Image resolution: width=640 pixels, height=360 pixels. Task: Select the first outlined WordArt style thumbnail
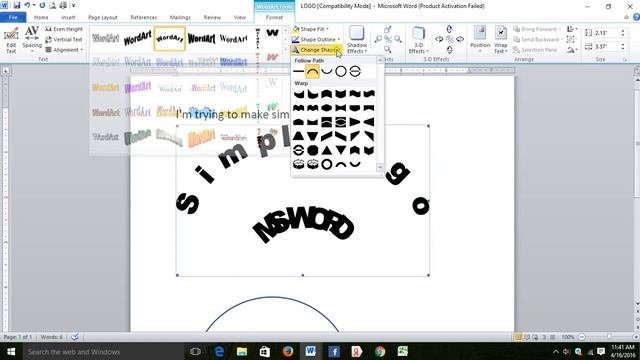click(x=106, y=38)
